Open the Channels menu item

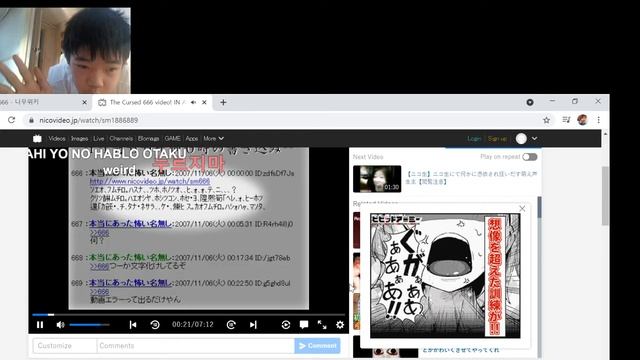click(x=121, y=138)
